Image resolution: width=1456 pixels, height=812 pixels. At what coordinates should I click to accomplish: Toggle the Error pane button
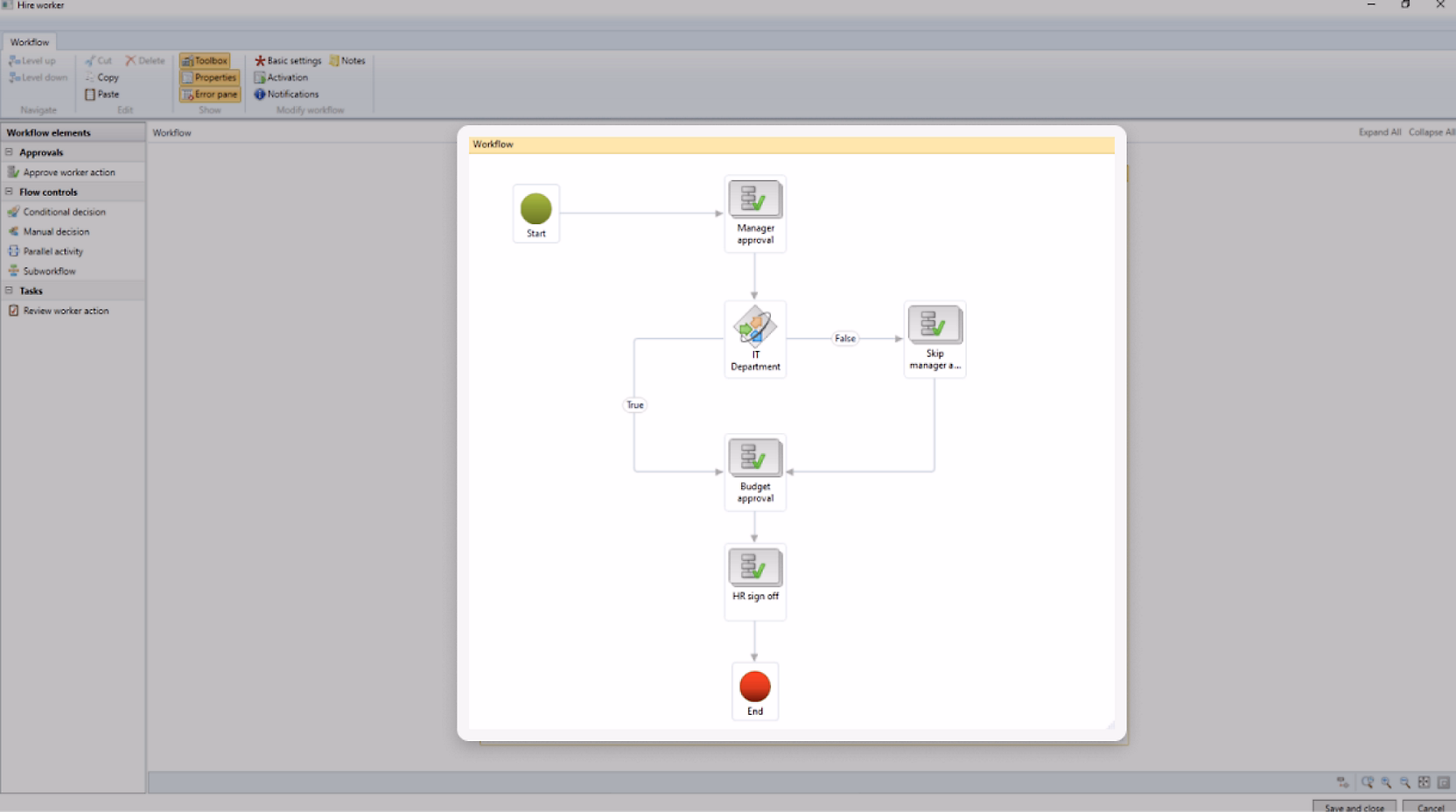[210, 94]
